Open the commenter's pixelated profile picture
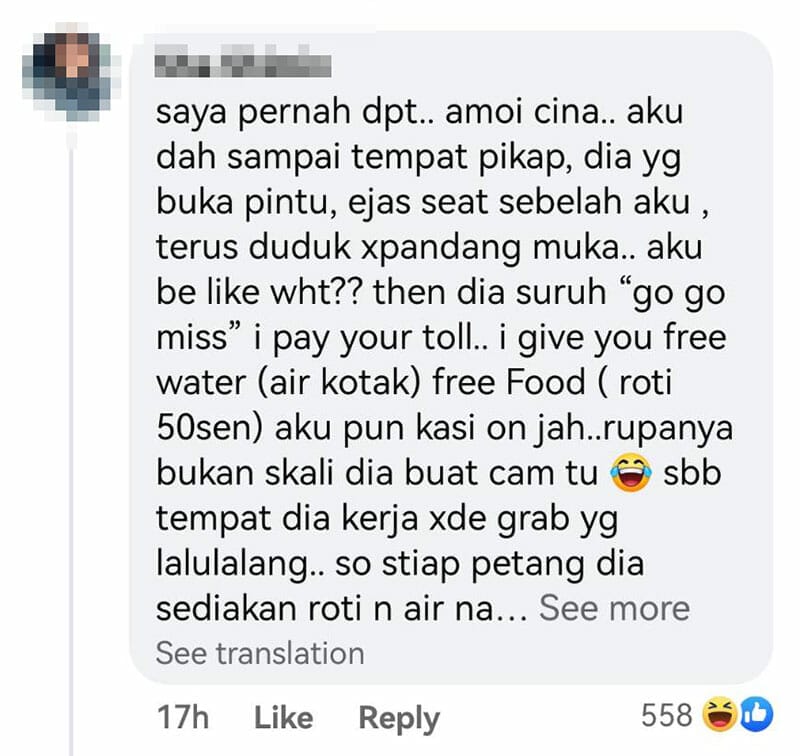 [72, 71]
